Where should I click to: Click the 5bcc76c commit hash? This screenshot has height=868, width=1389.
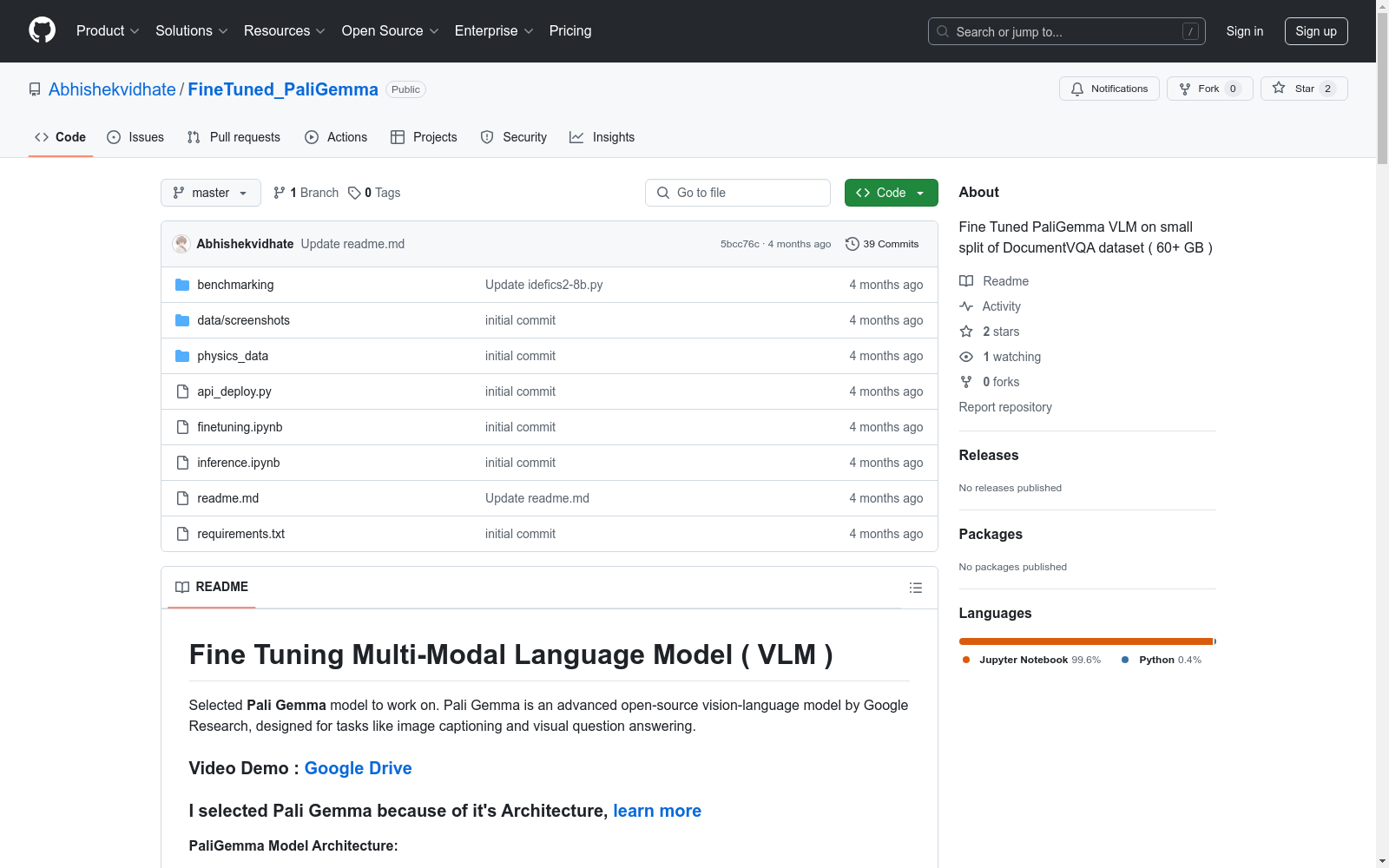click(740, 244)
